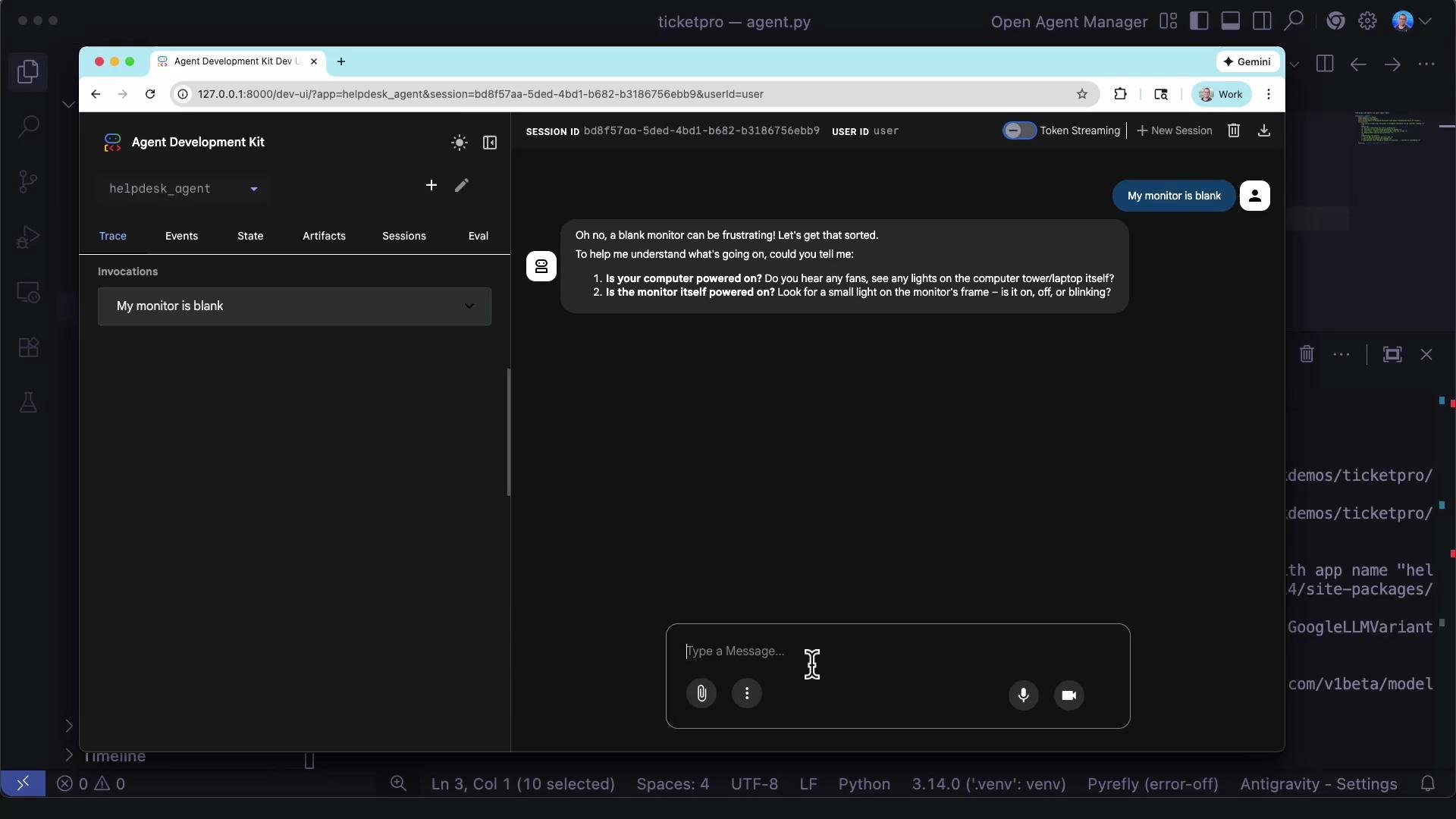Open Gemini button in Chrome
The width and height of the screenshot is (1456, 819).
click(x=1247, y=61)
